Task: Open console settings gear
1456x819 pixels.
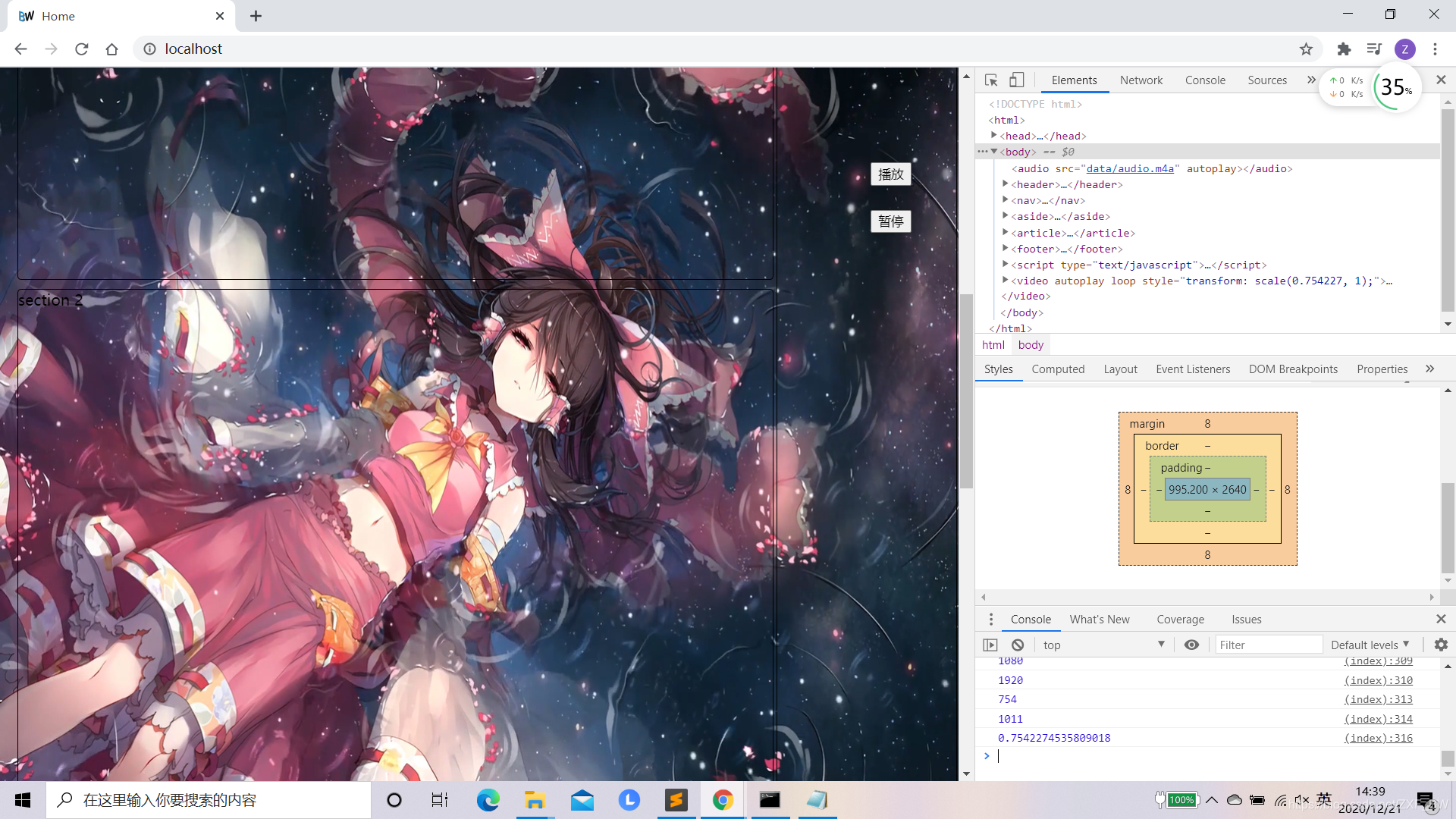Action: pyautogui.click(x=1441, y=645)
